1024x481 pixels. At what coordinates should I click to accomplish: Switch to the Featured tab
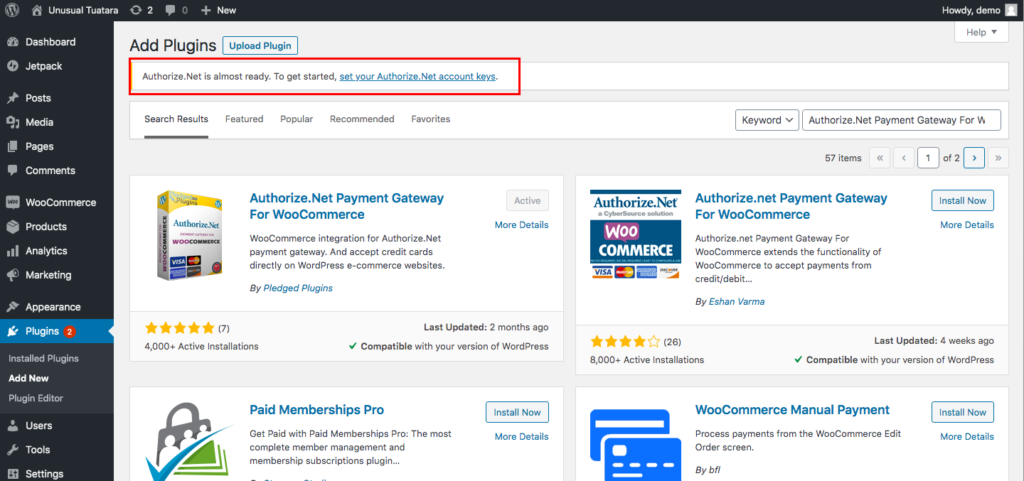244,119
